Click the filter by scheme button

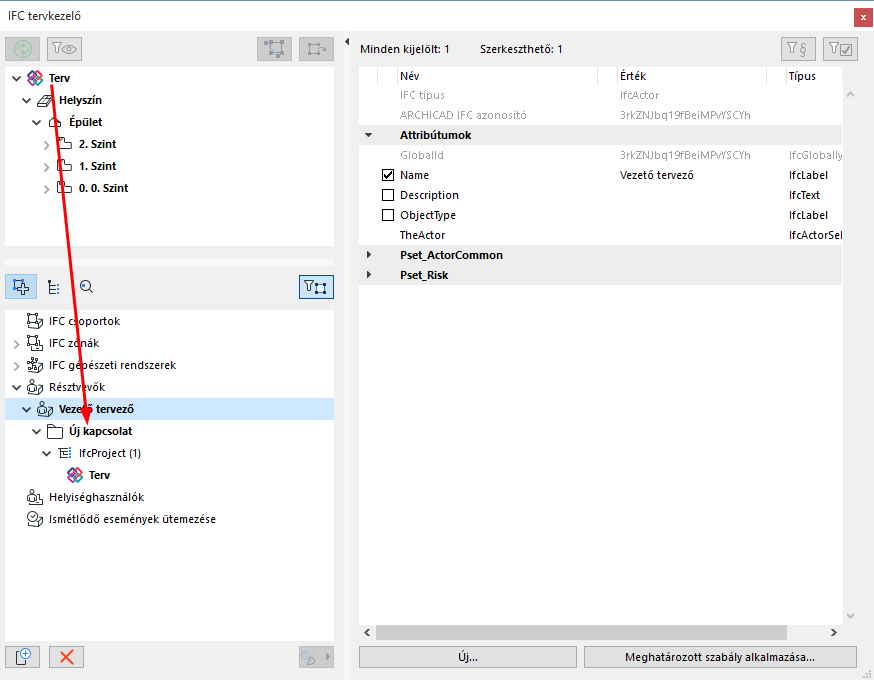click(798, 49)
